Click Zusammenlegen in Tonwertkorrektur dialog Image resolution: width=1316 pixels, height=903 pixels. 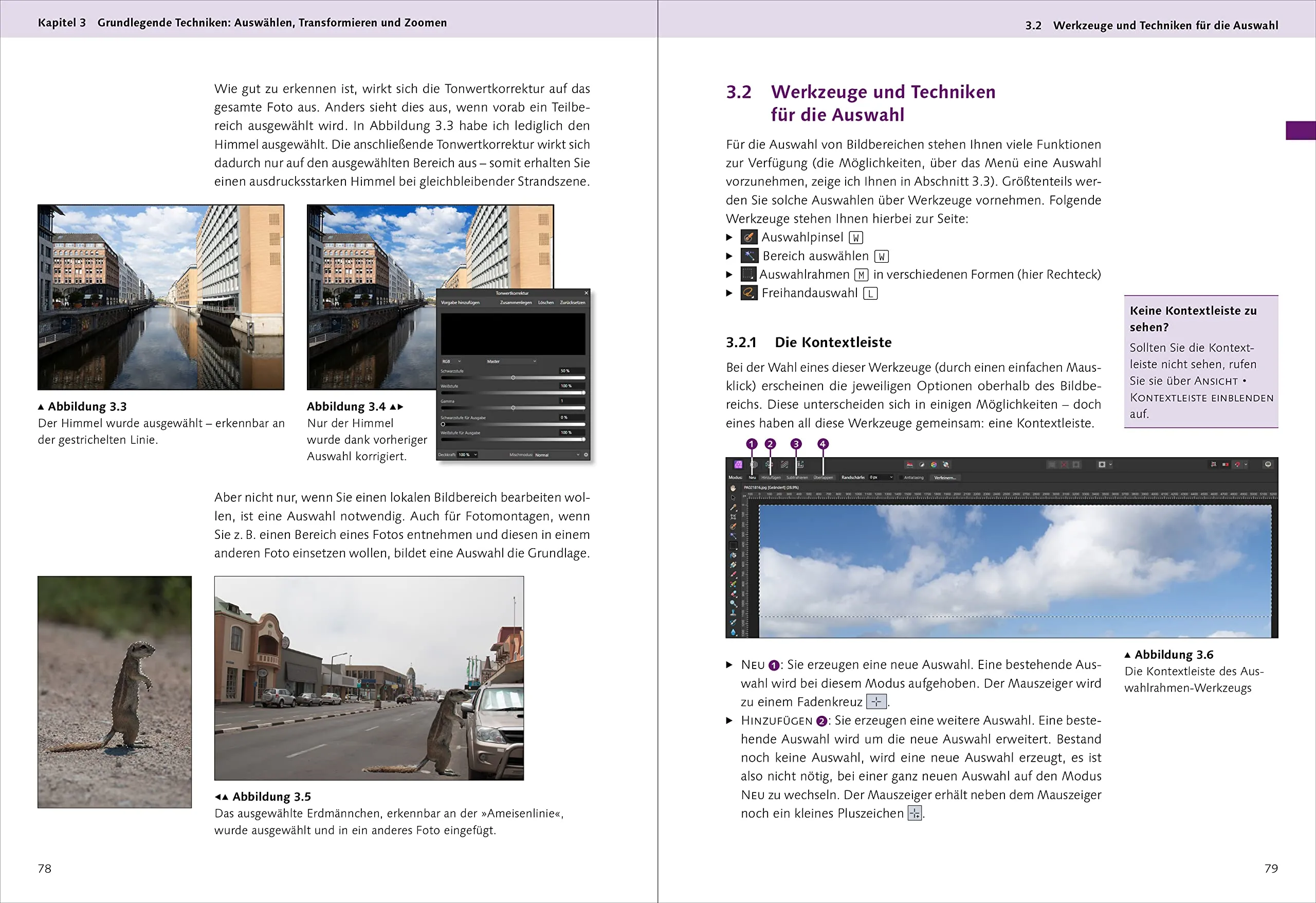tap(516, 303)
